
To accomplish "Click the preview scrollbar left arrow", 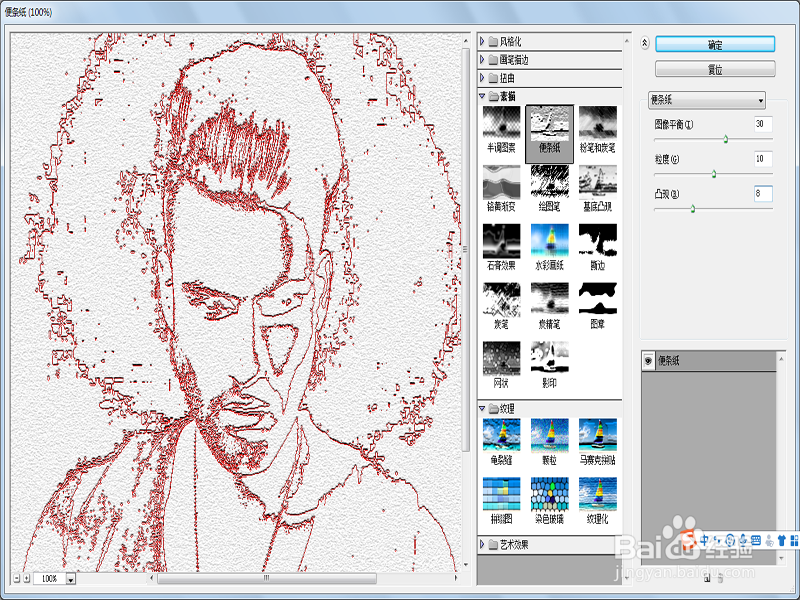I will click(x=152, y=578).
